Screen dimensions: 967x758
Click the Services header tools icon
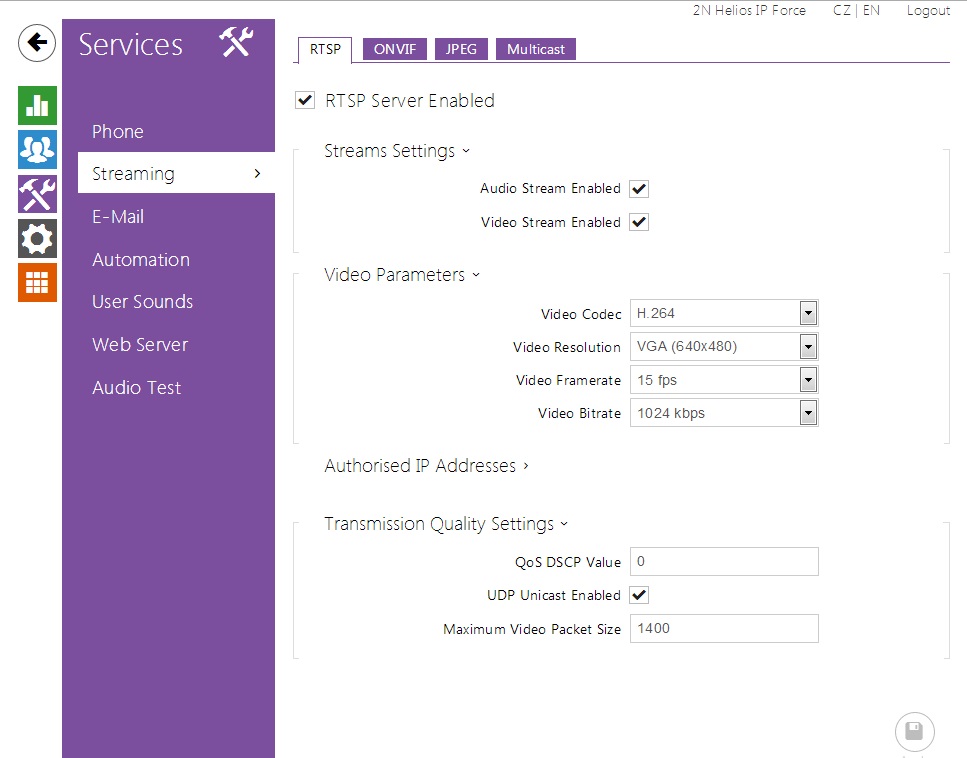tap(236, 43)
